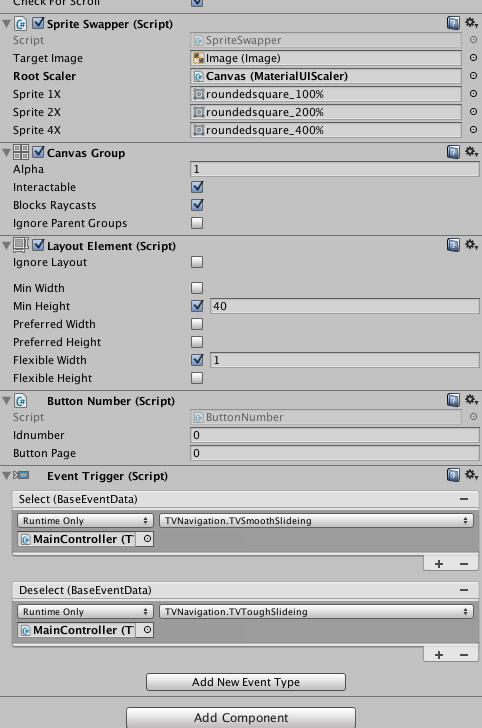This screenshot has width=482, height=728.
Task: Disable the Sprite Swapper component checkbox
Action: (x=38, y=23)
